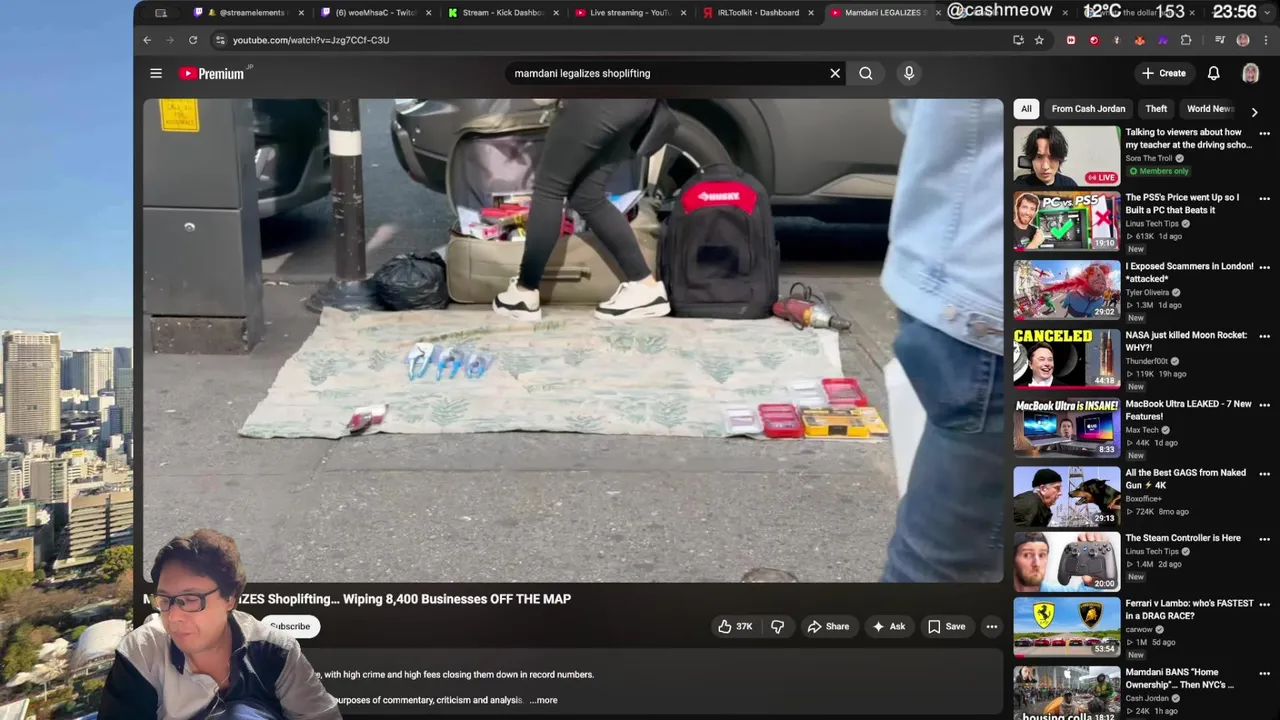Open the browser extensions puzzle icon
The width and height of the screenshot is (1280, 720).
tap(1186, 40)
